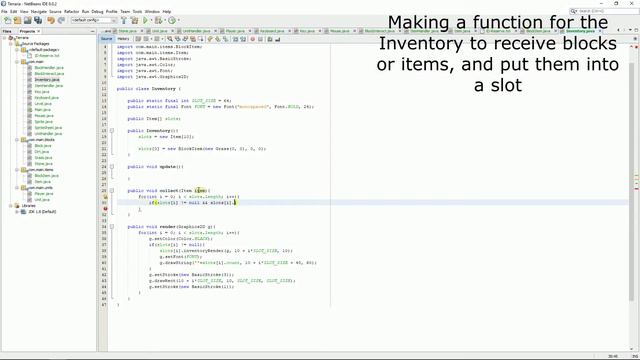Click the New Project toolbar icon
This screenshot has width=640, height=360.
[18, 20]
